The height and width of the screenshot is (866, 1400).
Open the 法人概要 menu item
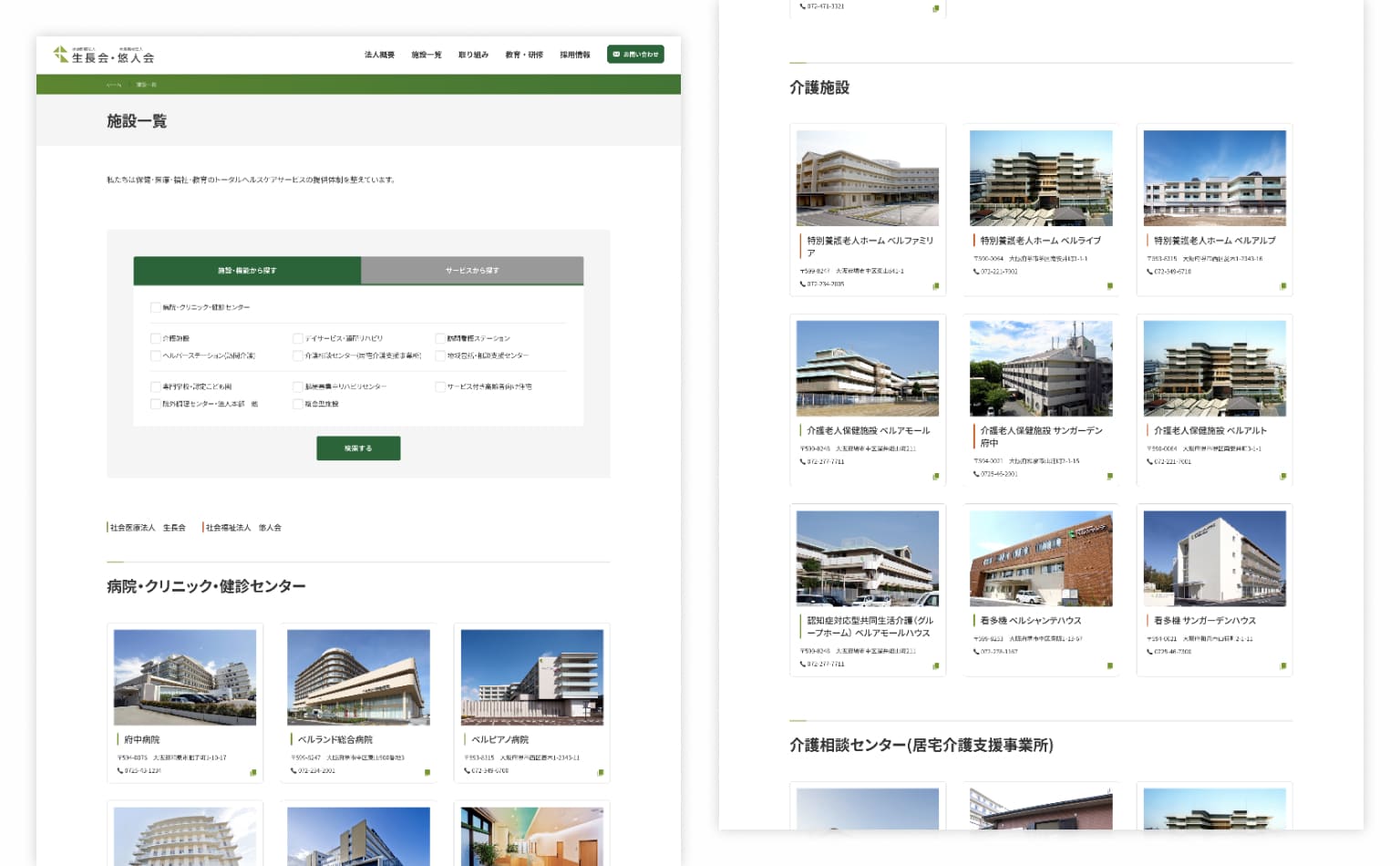coord(379,55)
